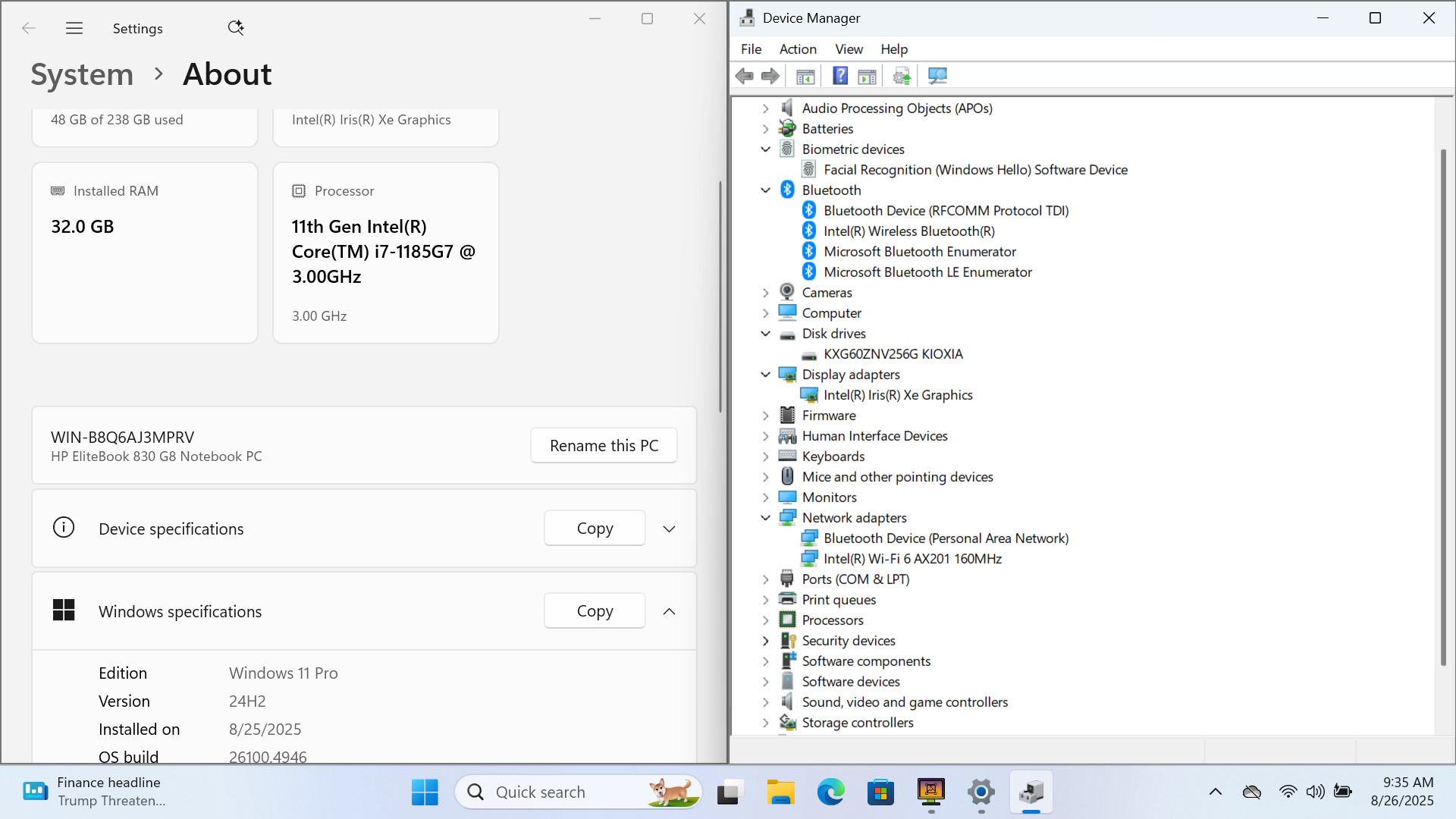Viewport: 1456px width, 819px height.
Task: Click the Wi-Fi icon in the system tray
Action: tap(1288, 792)
